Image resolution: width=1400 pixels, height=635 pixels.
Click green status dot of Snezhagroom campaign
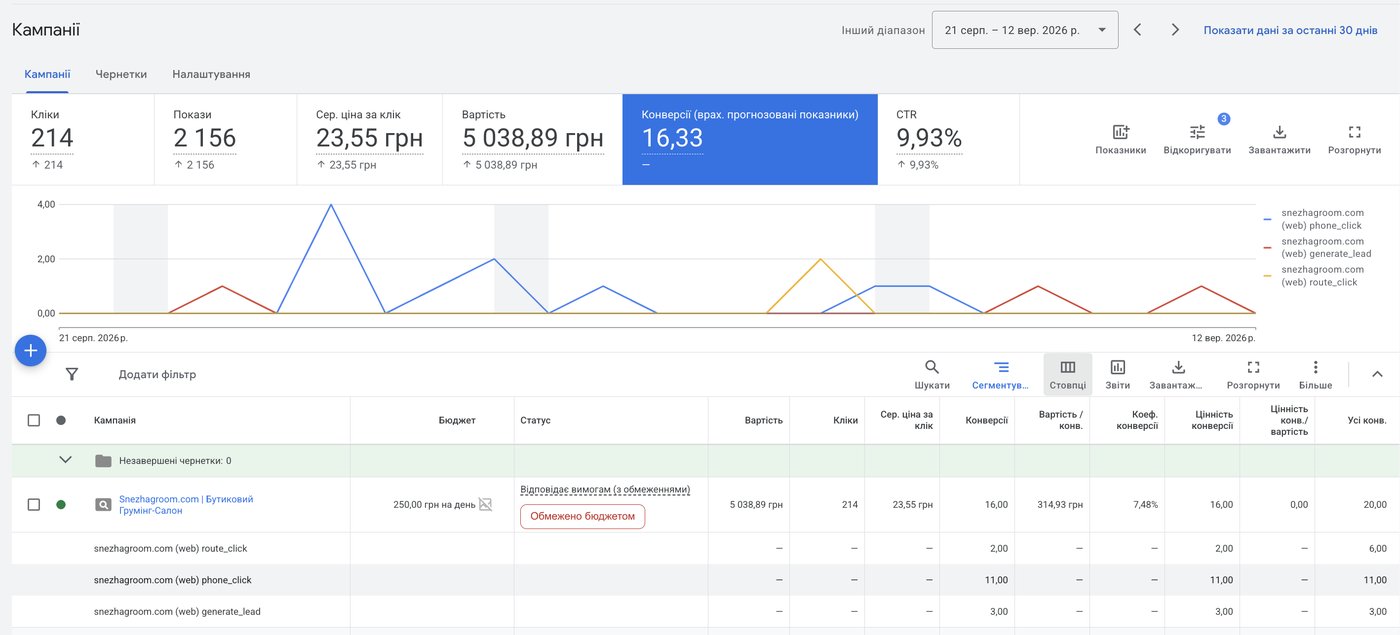pos(61,505)
